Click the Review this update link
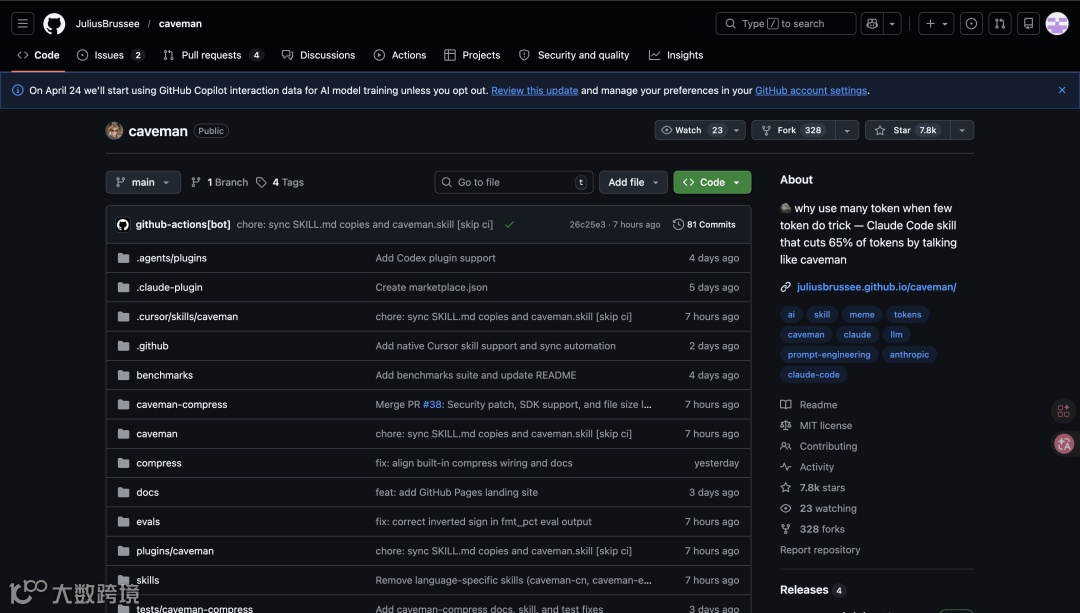This screenshot has height=613, width=1080. tap(534, 90)
